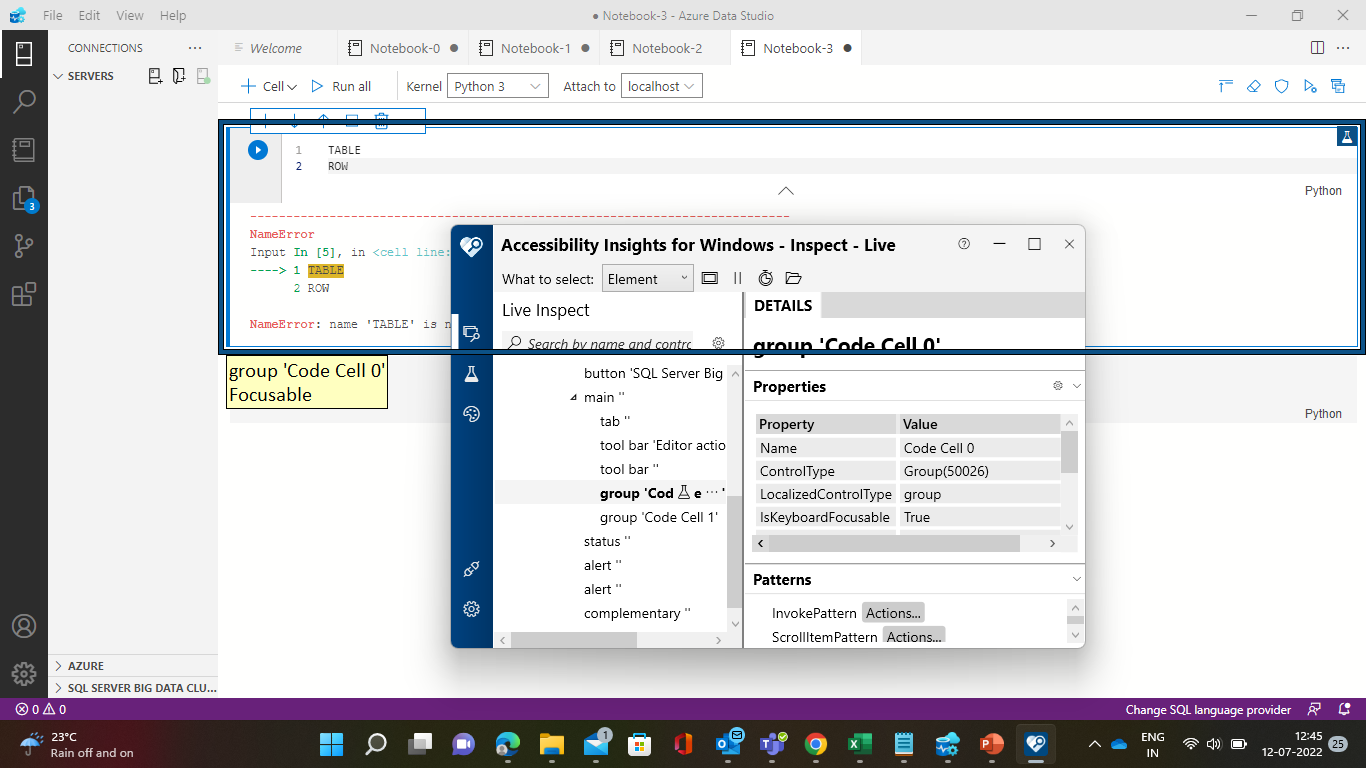This screenshot has width=1366, height=768.
Task: Open the Kernel Python 3 dropdown
Action: (497, 86)
